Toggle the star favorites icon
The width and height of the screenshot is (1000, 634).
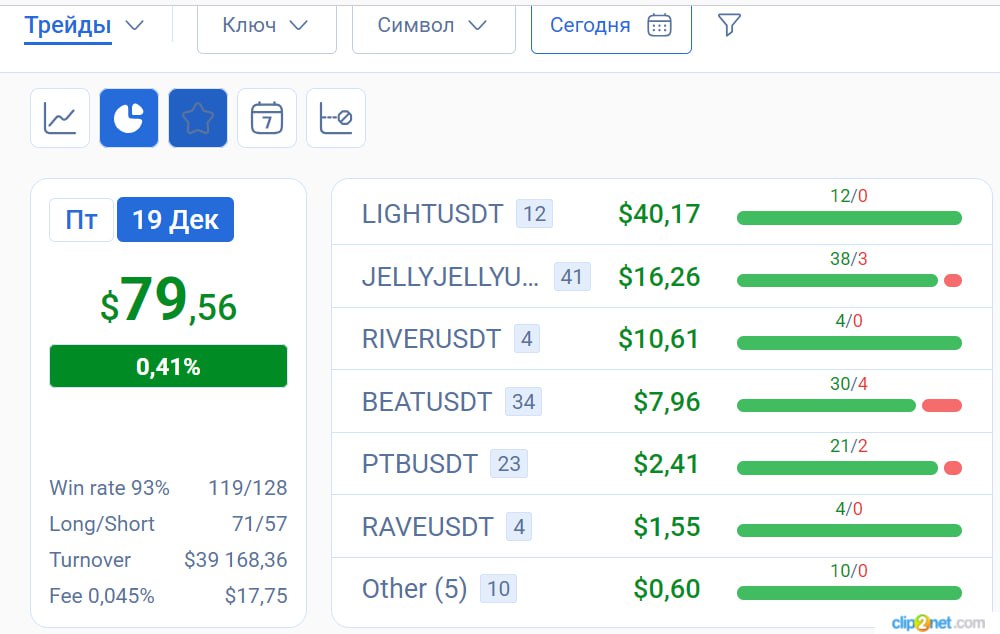click(x=198, y=118)
